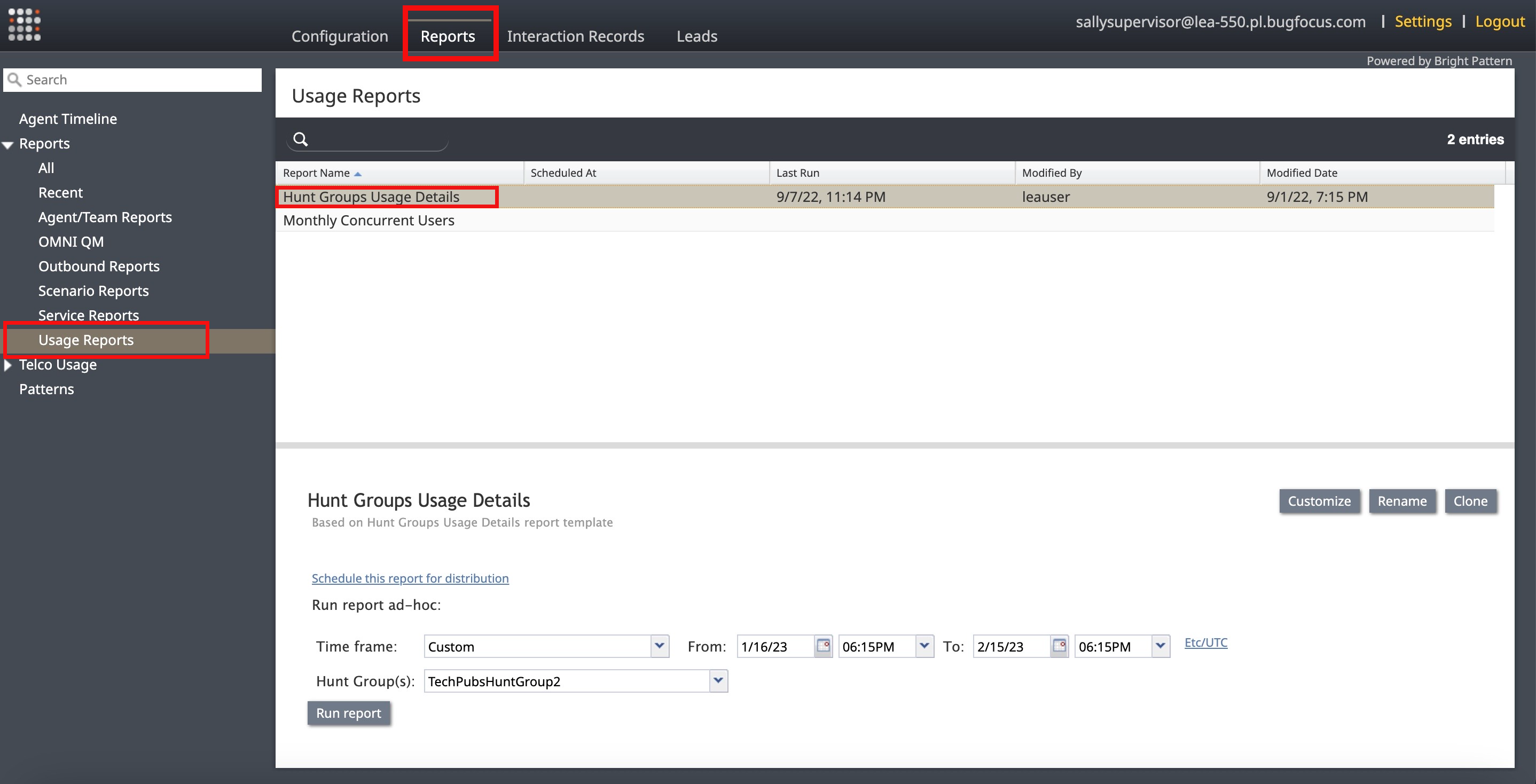Click the leauser Modified By cell

point(1046,197)
